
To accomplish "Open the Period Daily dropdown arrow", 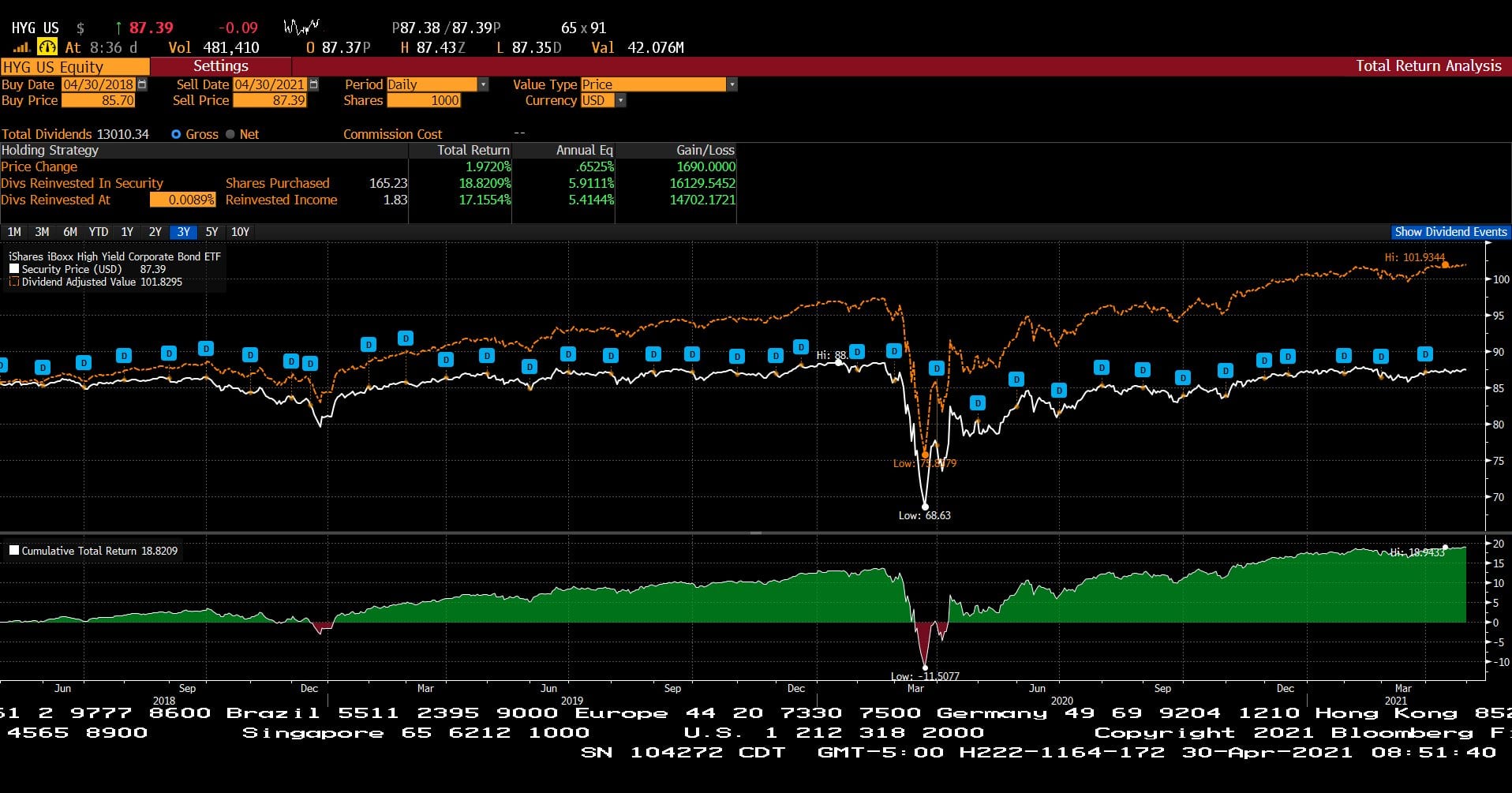I will (x=483, y=84).
